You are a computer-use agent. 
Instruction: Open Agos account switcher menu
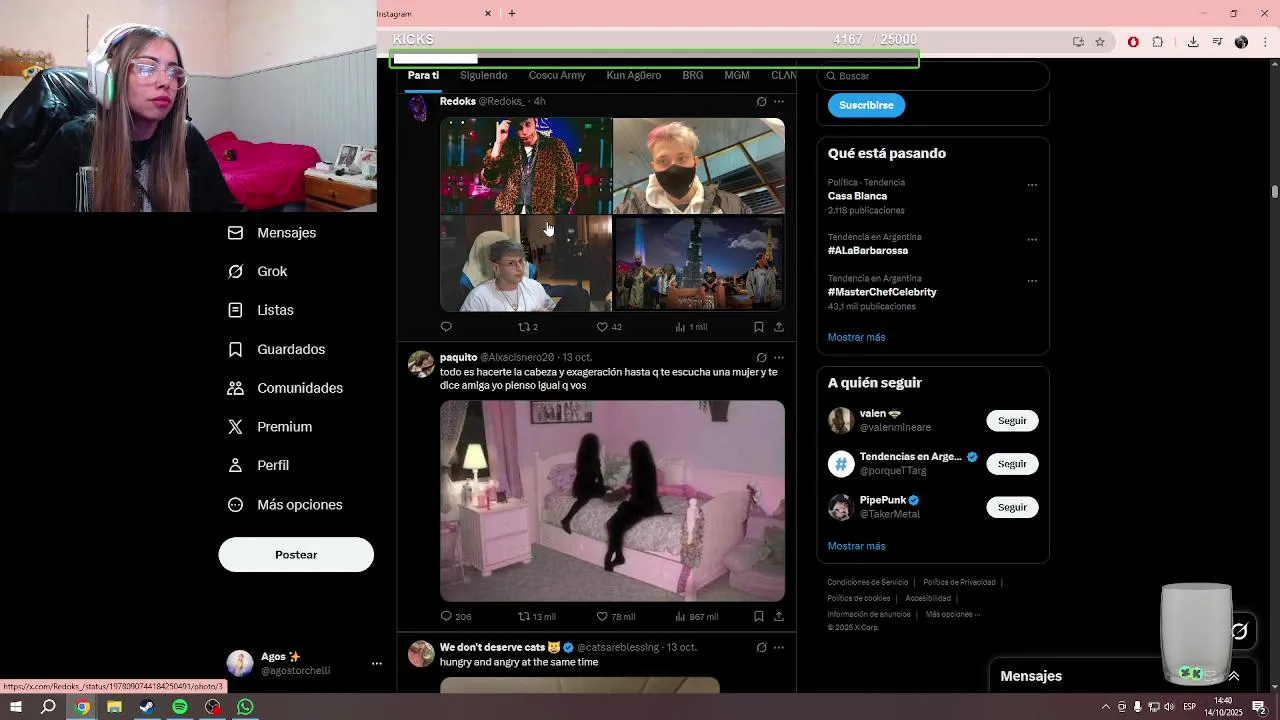(x=376, y=663)
